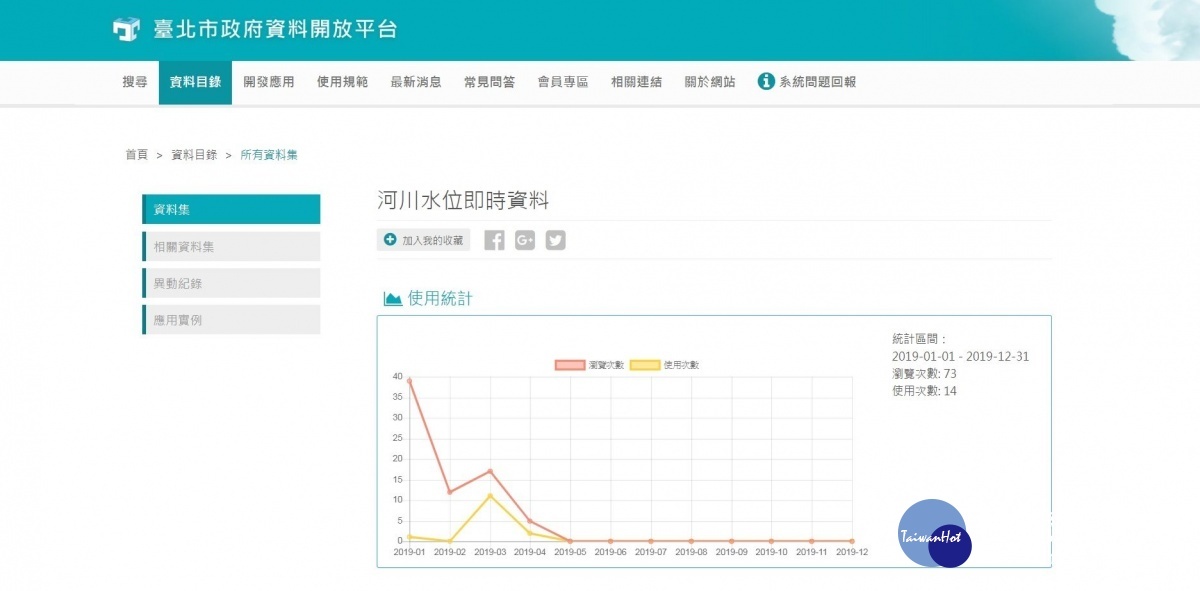Click the 所有資料集 breadcrumb link

click(x=269, y=155)
